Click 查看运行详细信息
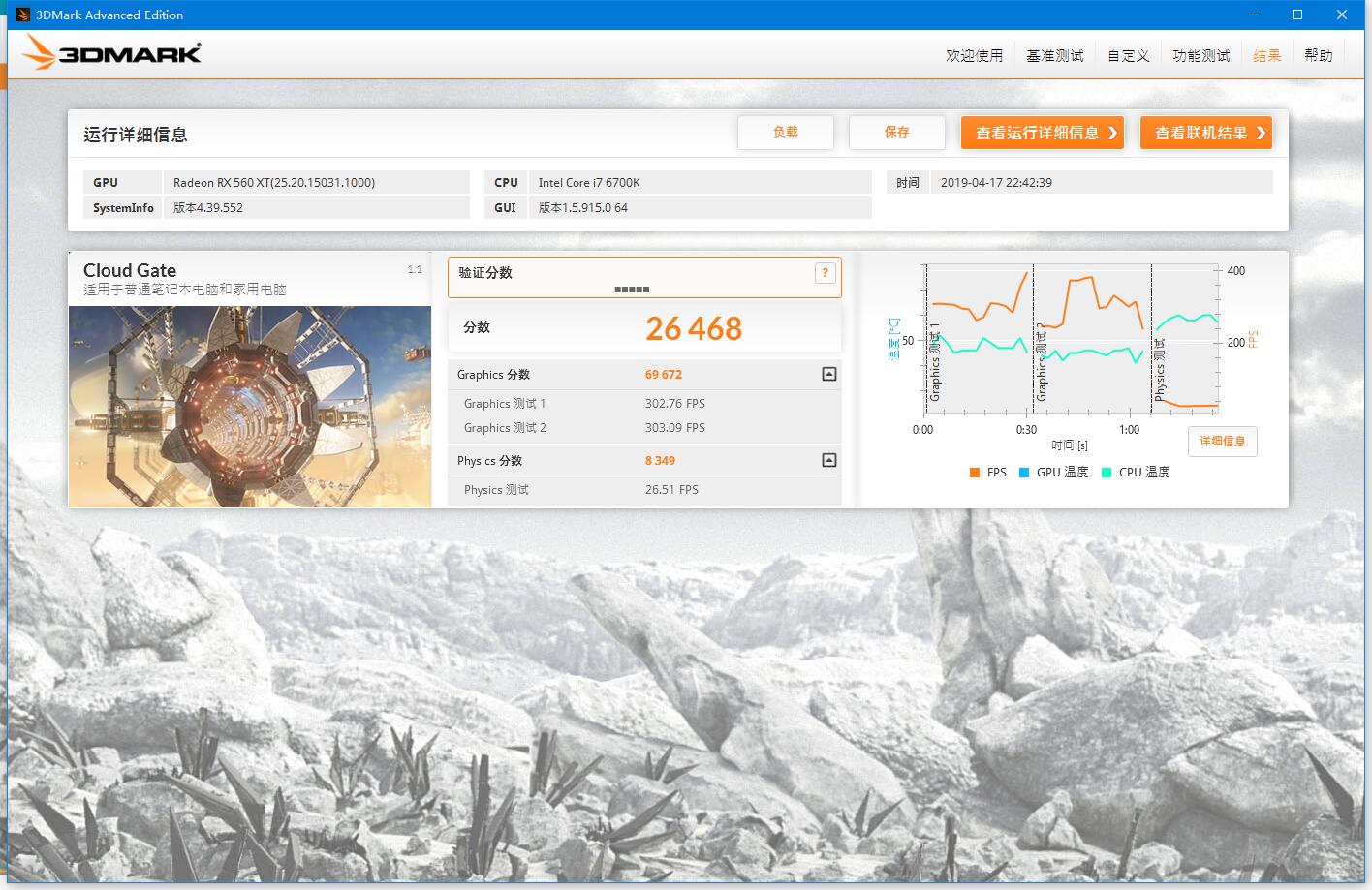Image resolution: width=1372 pixels, height=890 pixels. (1042, 132)
